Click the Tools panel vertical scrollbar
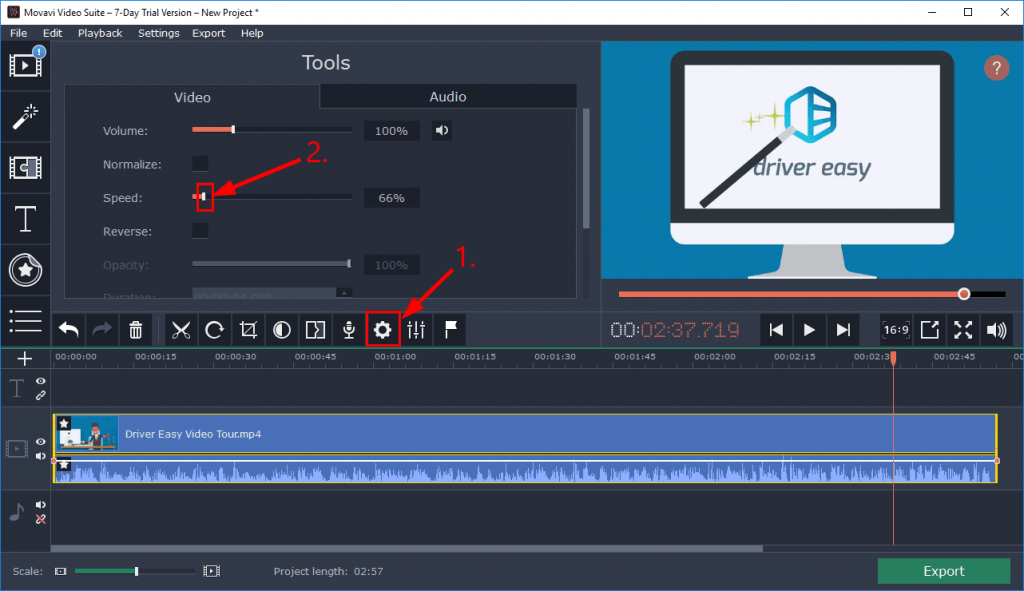 pyautogui.click(x=586, y=168)
